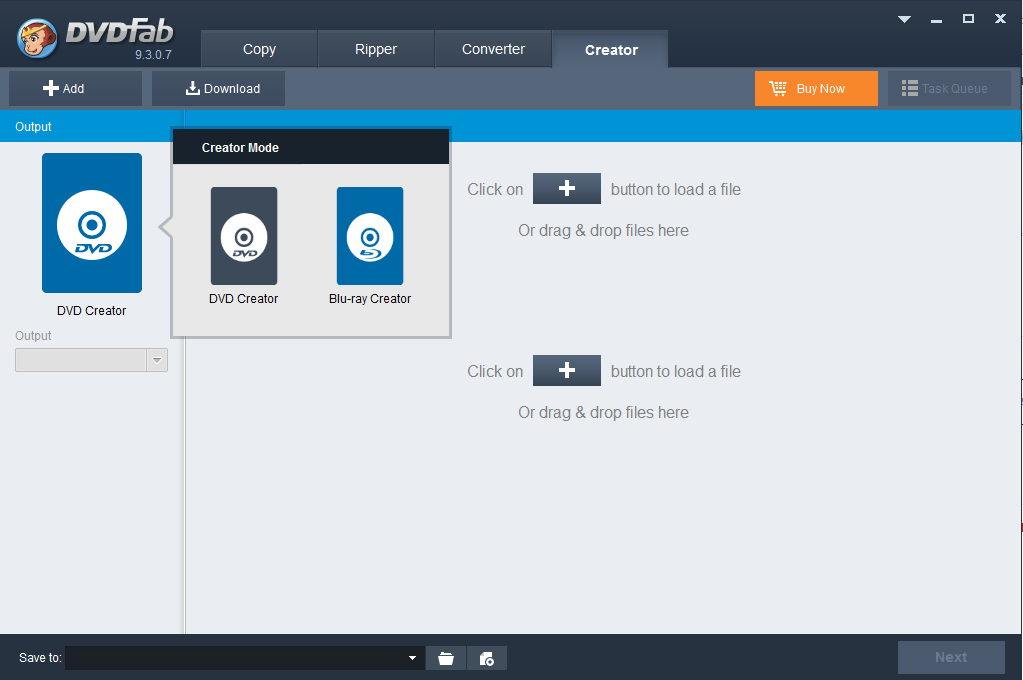
Task: Click the 'DVD Creator' label under the sidebar thumbnail
Action: [x=91, y=311]
